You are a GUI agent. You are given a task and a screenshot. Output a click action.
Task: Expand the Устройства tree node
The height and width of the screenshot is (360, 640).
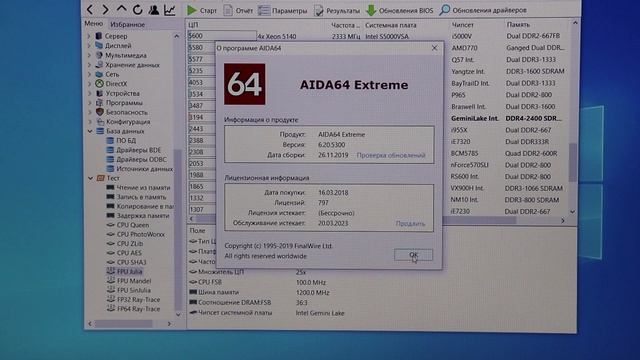pyautogui.click(x=89, y=93)
